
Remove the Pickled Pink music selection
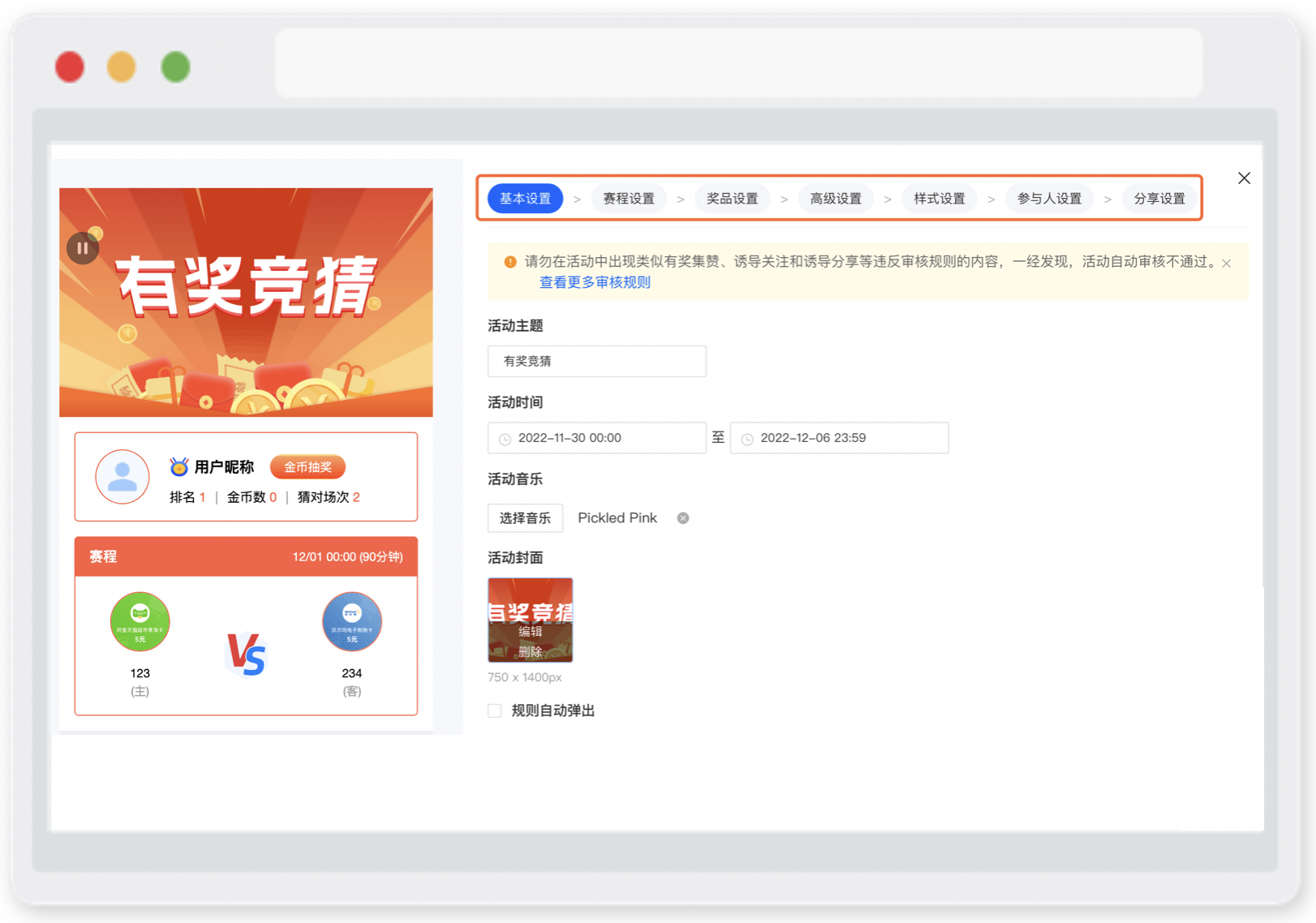coord(683,518)
